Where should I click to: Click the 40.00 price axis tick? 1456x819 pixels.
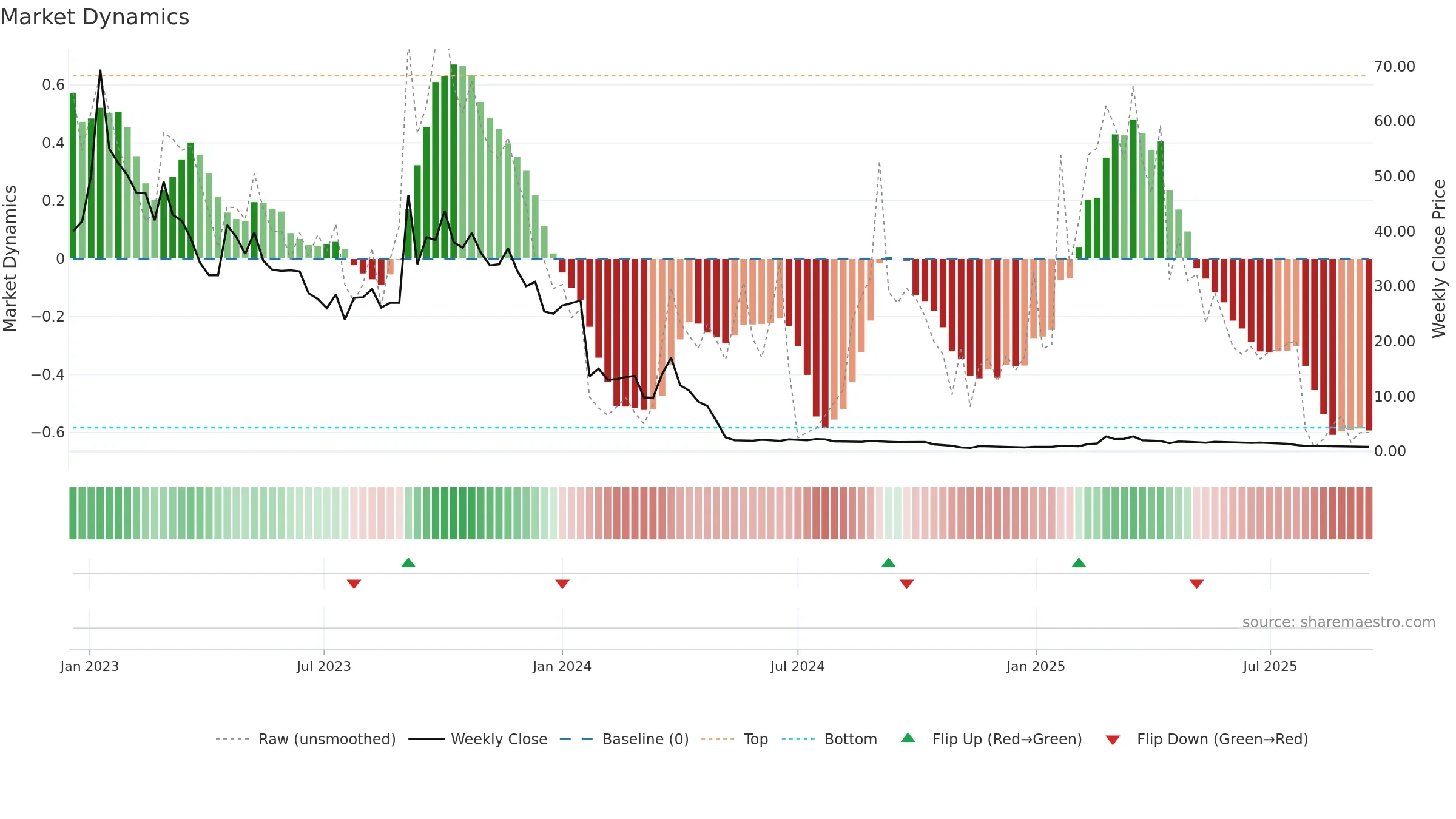coord(1395,231)
